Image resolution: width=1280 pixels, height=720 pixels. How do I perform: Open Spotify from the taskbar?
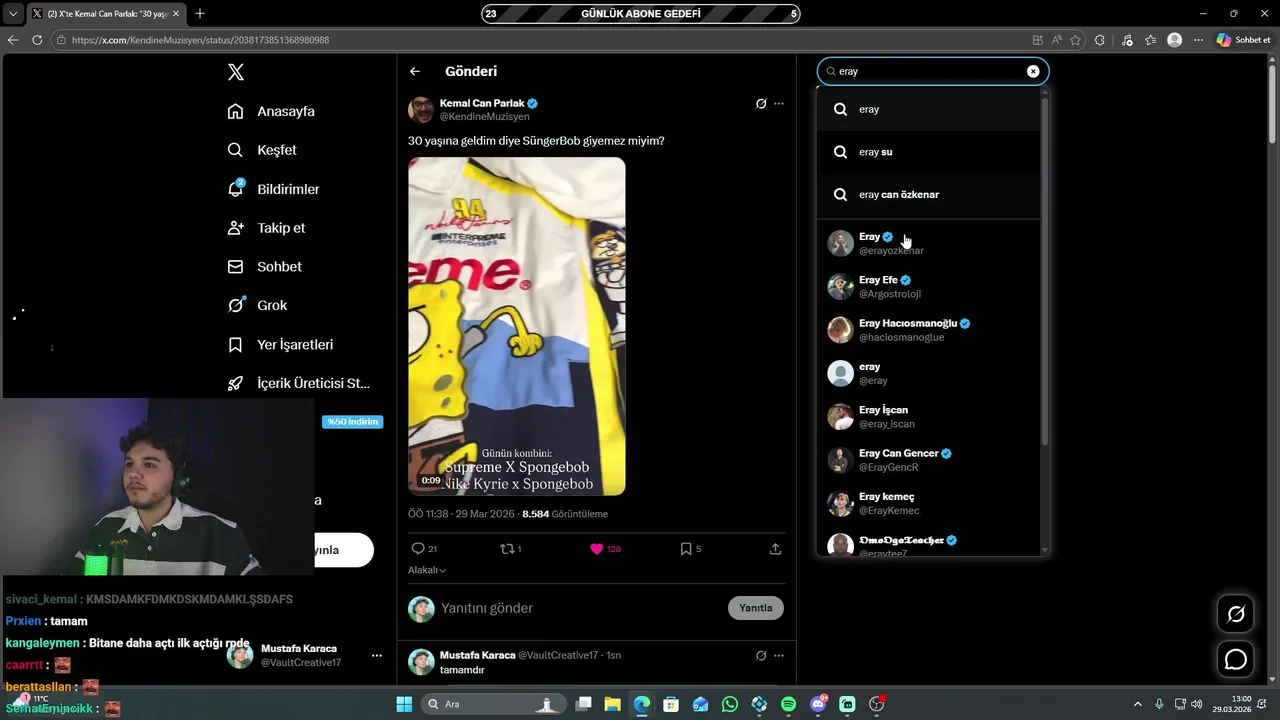(789, 704)
